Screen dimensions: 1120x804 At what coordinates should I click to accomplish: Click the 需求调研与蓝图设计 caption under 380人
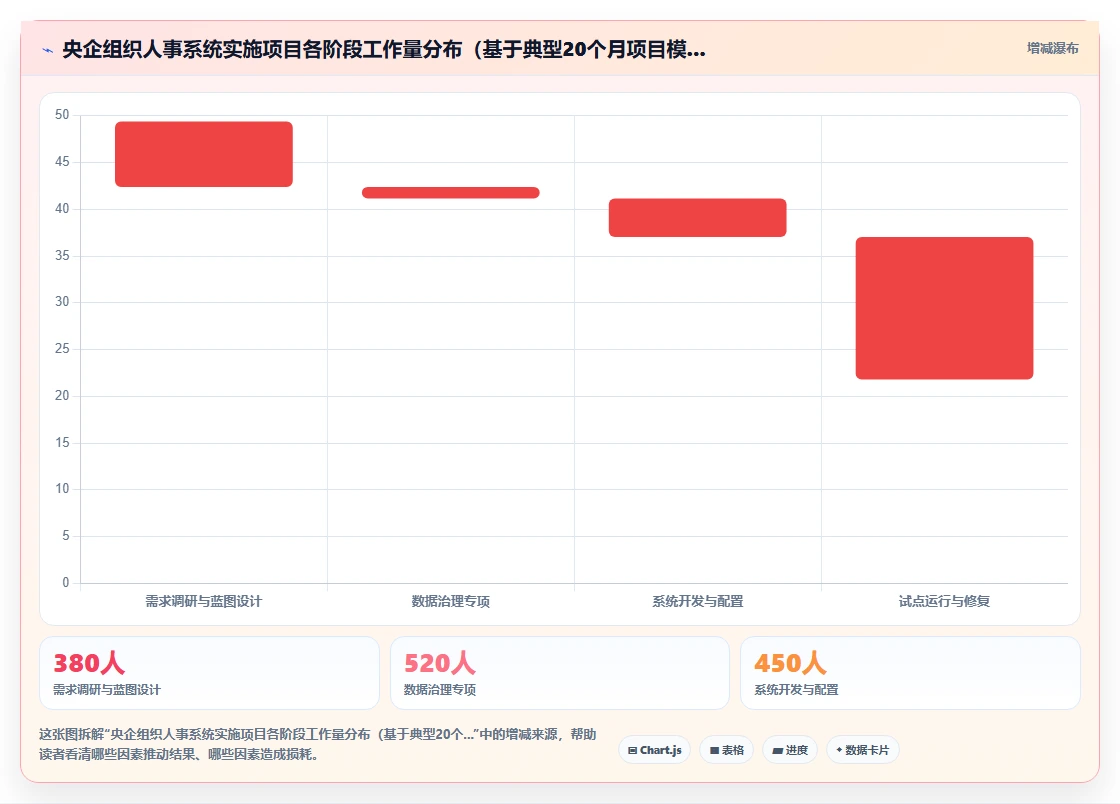point(107,690)
